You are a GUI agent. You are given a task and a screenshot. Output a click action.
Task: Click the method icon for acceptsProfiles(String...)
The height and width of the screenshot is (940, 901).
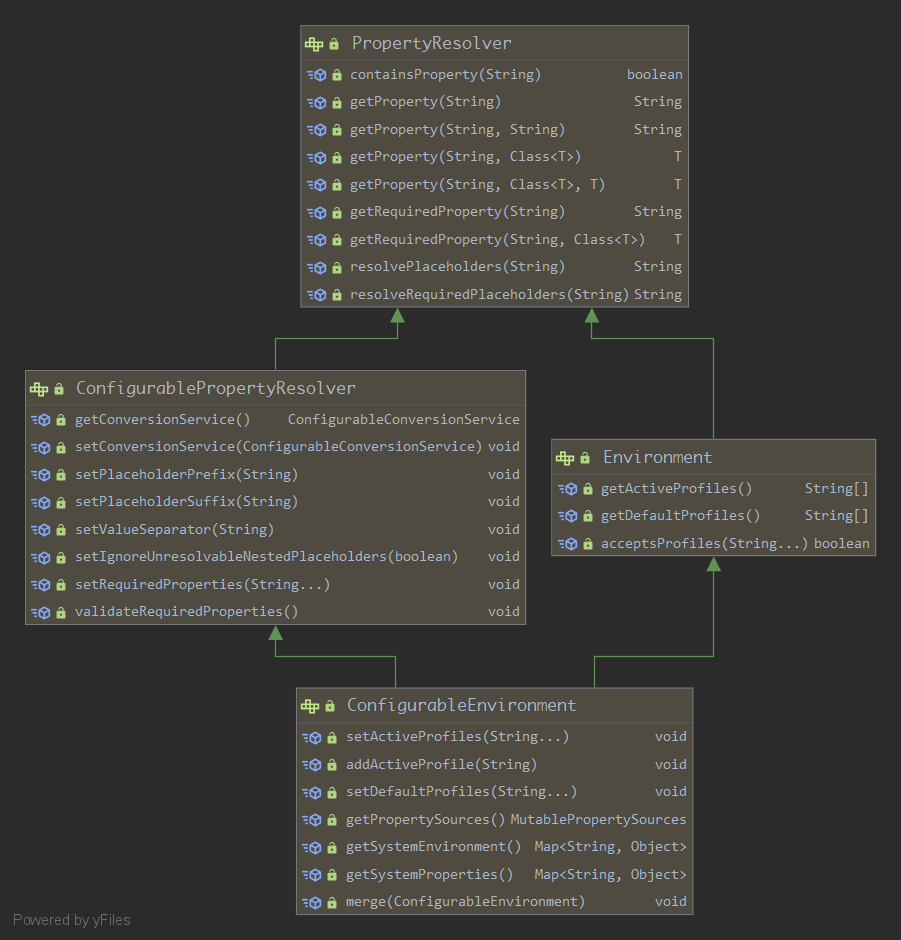[x=568, y=544]
